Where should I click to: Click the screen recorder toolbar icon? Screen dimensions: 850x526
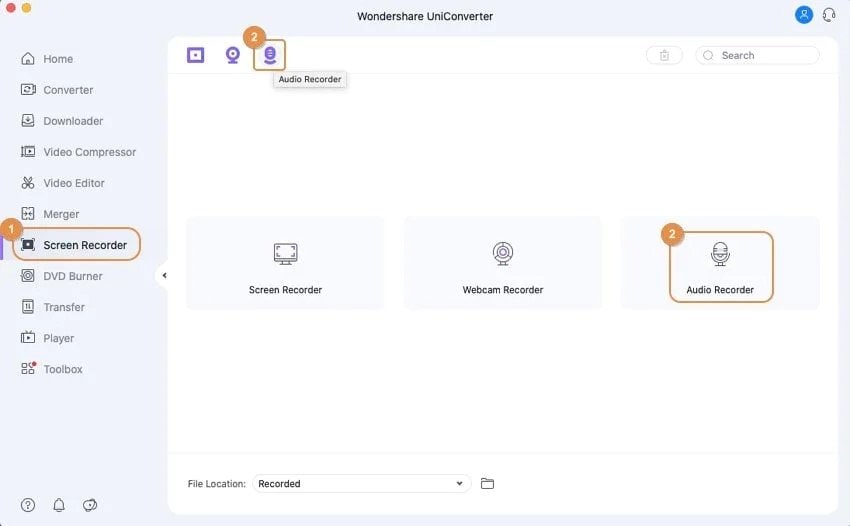[x=196, y=55]
